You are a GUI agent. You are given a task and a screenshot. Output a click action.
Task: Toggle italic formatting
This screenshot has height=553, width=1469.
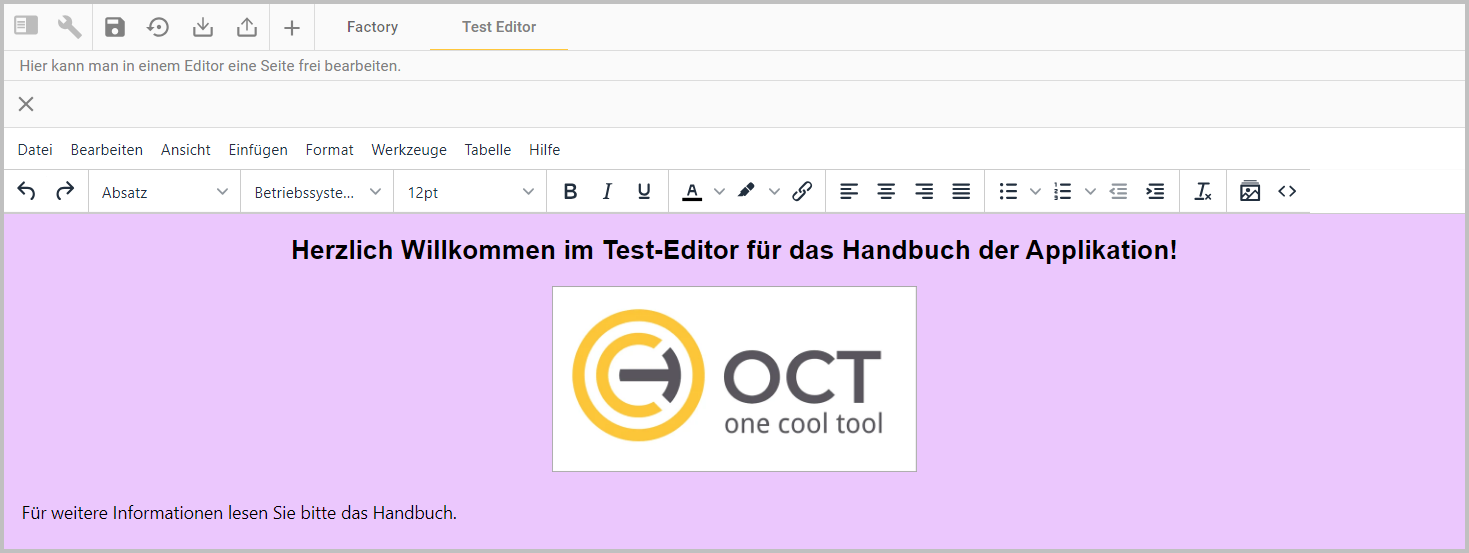click(607, 192)
